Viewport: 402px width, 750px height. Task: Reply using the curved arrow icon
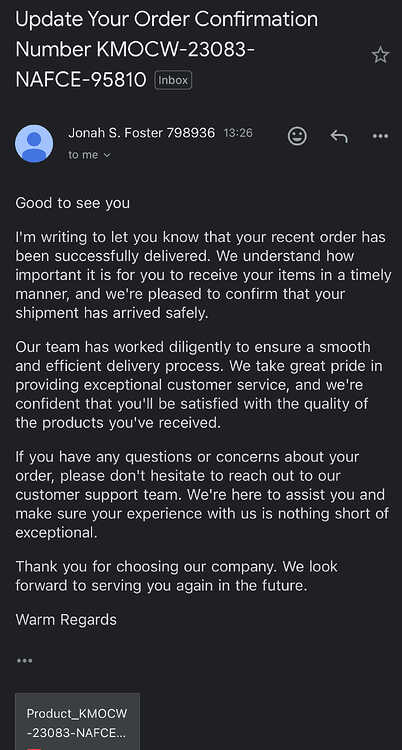[x=339, y=136]
